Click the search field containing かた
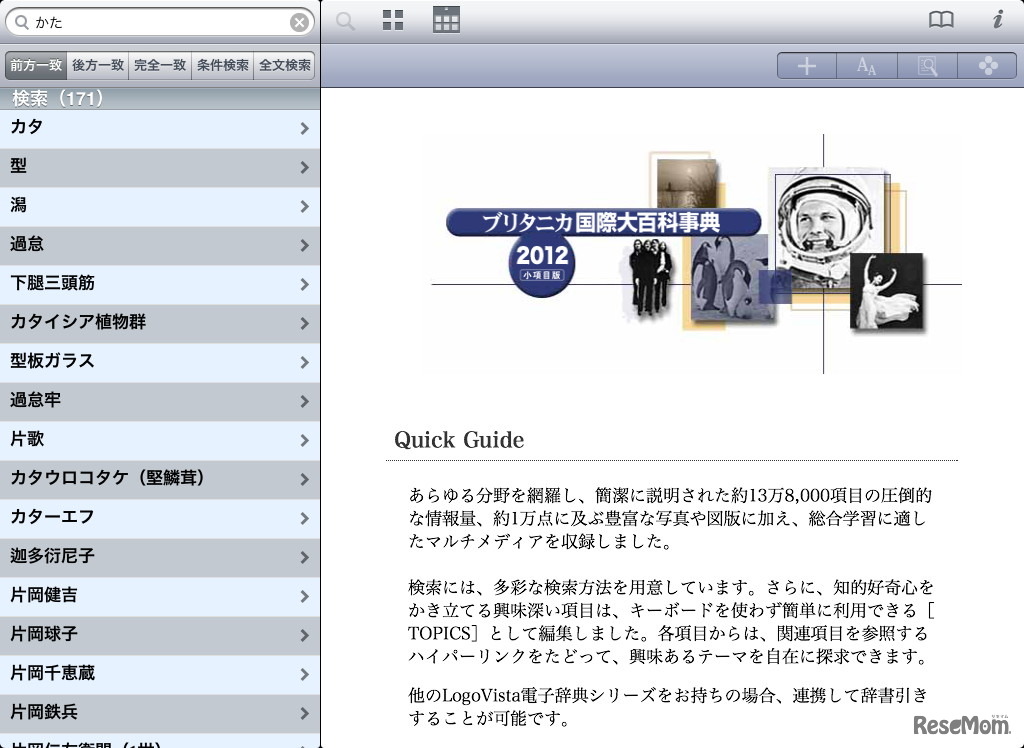The width and height of the screenshot is (1024, 748). 160,22
